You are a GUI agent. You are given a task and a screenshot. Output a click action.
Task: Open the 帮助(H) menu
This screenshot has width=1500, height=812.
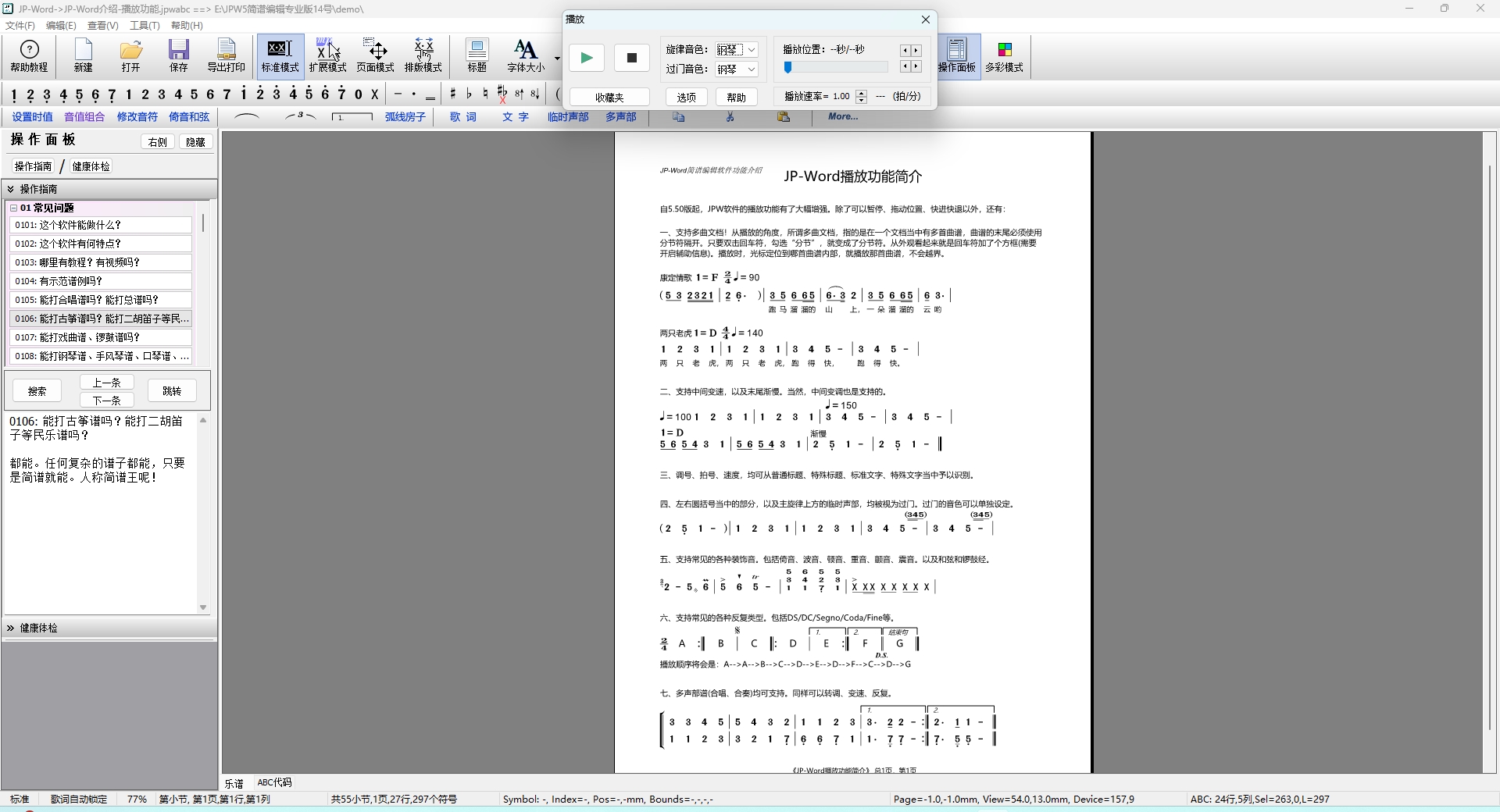(x=187, y=26)
